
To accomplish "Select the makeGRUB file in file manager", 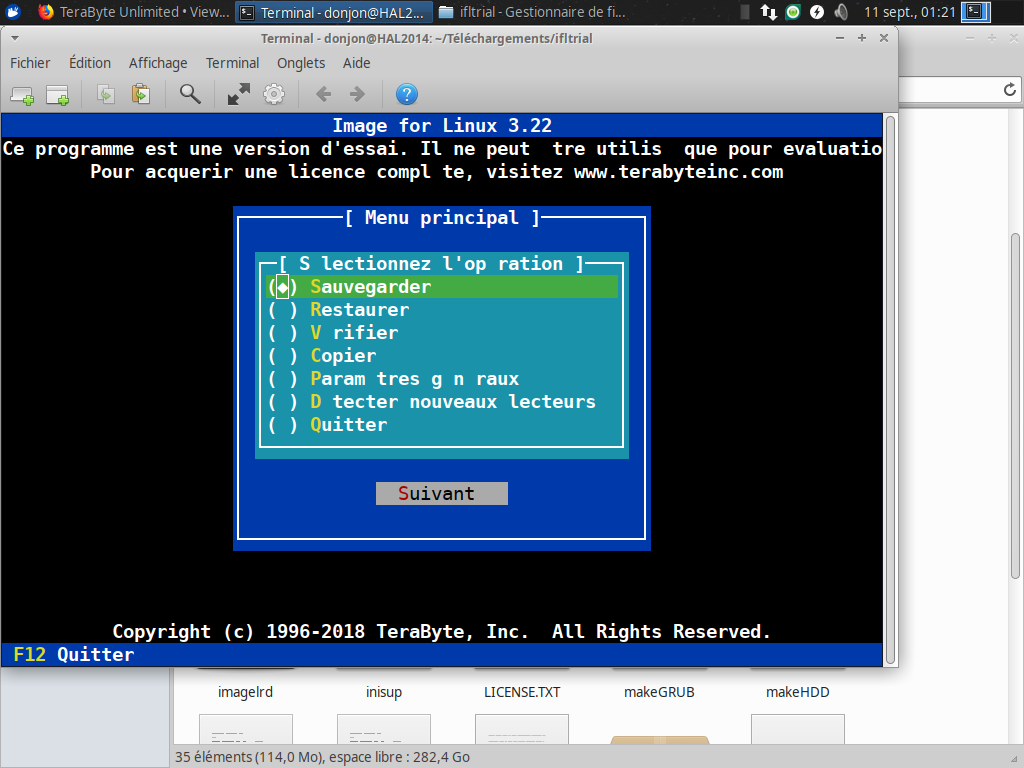I will tap(659, 692).
